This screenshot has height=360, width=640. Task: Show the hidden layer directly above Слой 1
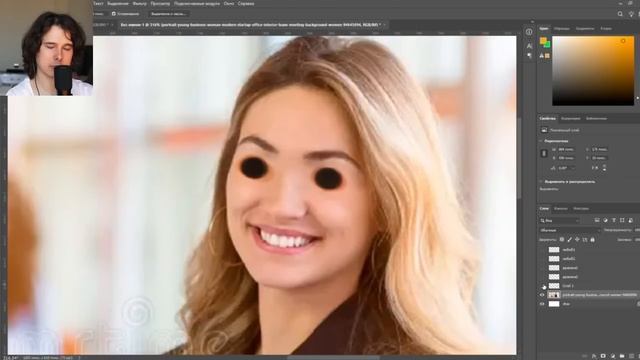[542, 277]
